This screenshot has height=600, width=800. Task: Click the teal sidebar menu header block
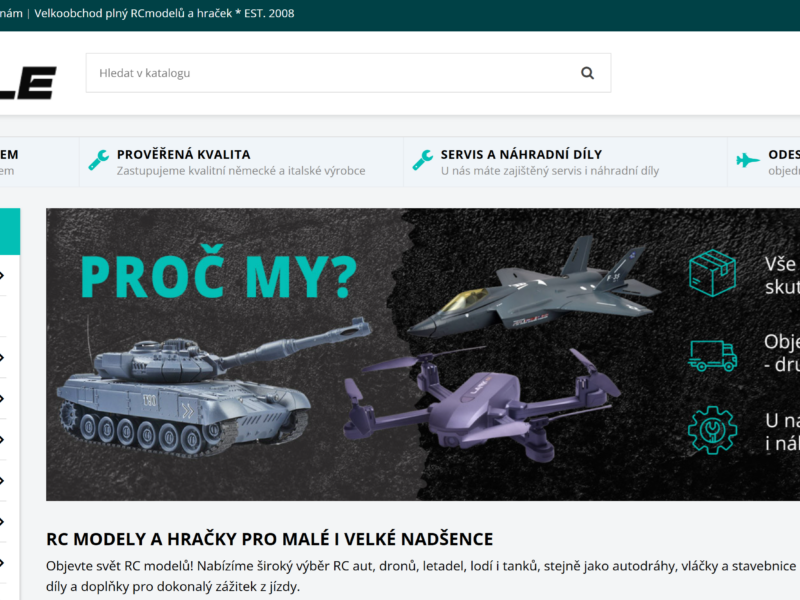(x=10, y=231)
